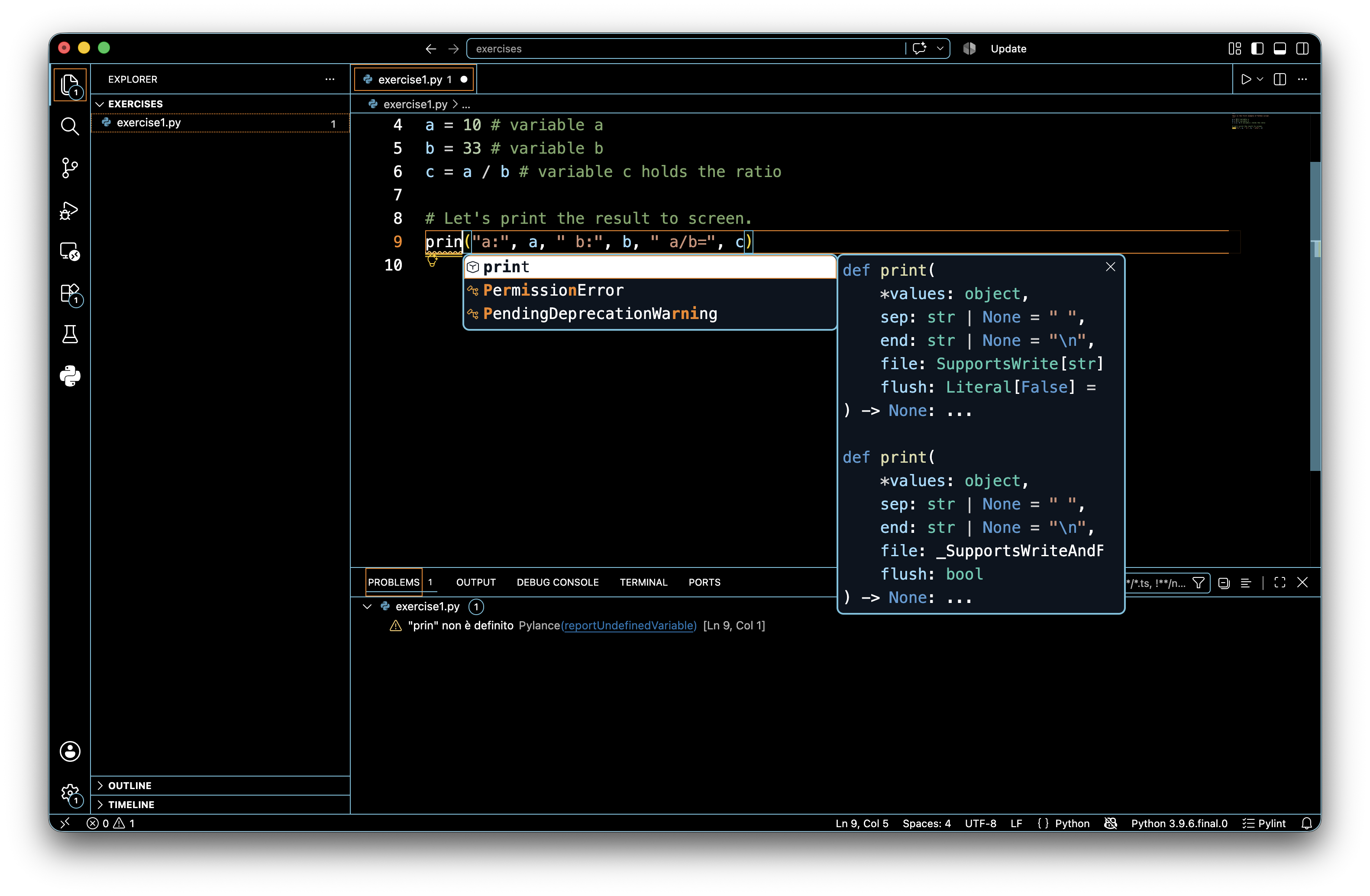This screenshot has height=896, width=1370.
Task: Open the Source Control view
Action: pyautogui.click(x=70, y=168)
